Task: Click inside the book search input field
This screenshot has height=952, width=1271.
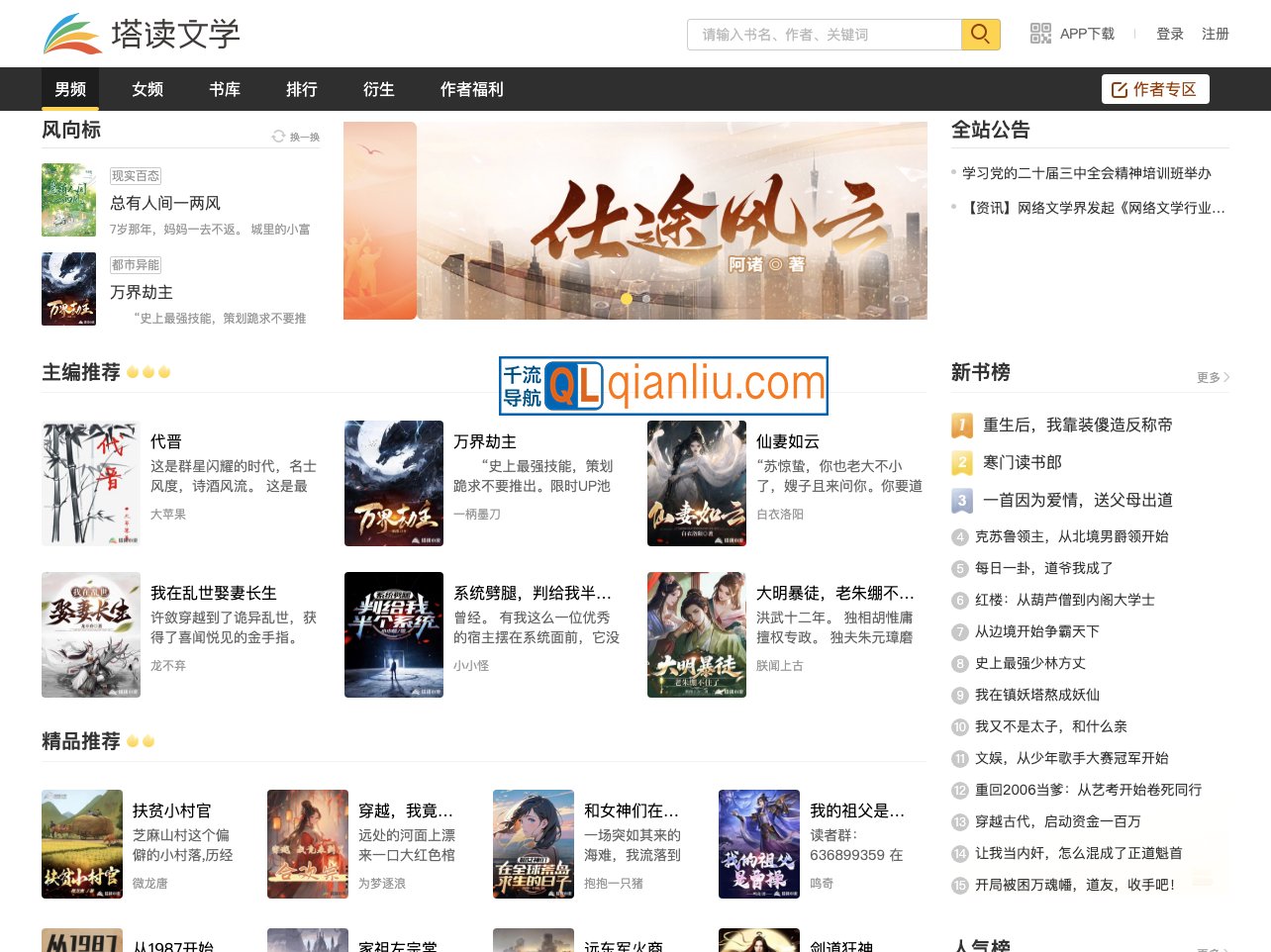Action: [822, 34]
